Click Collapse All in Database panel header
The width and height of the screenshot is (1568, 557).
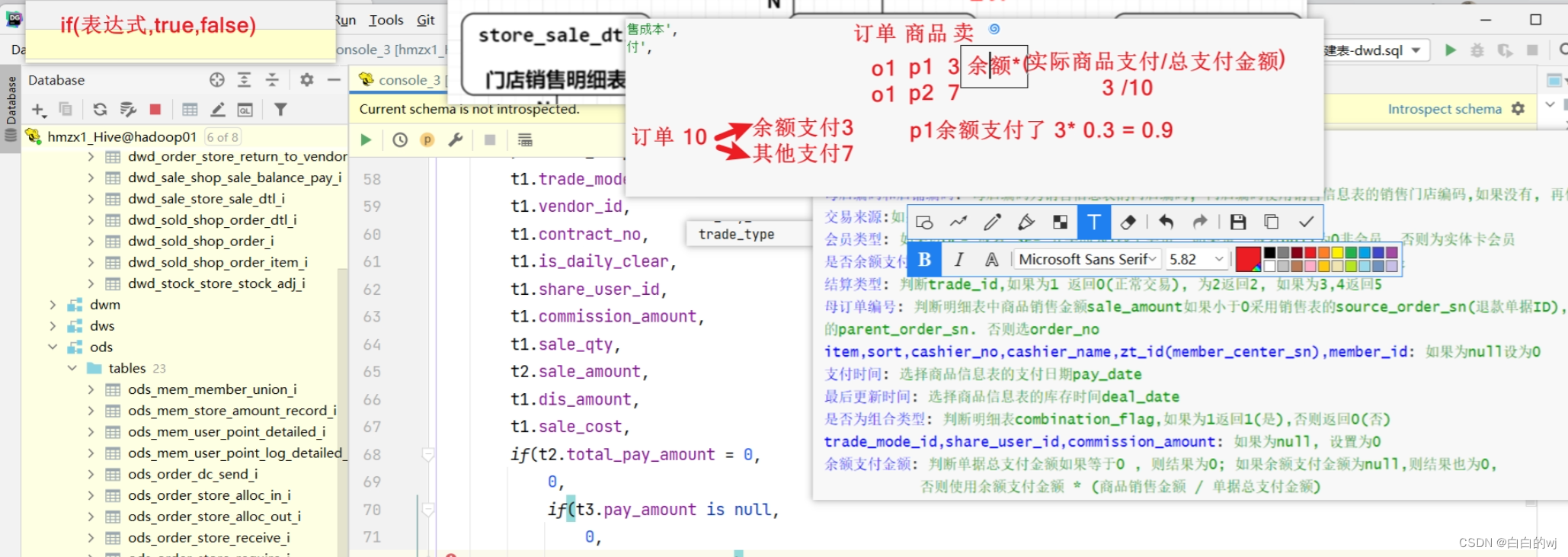pyautogui.click(x=272, y=80)
